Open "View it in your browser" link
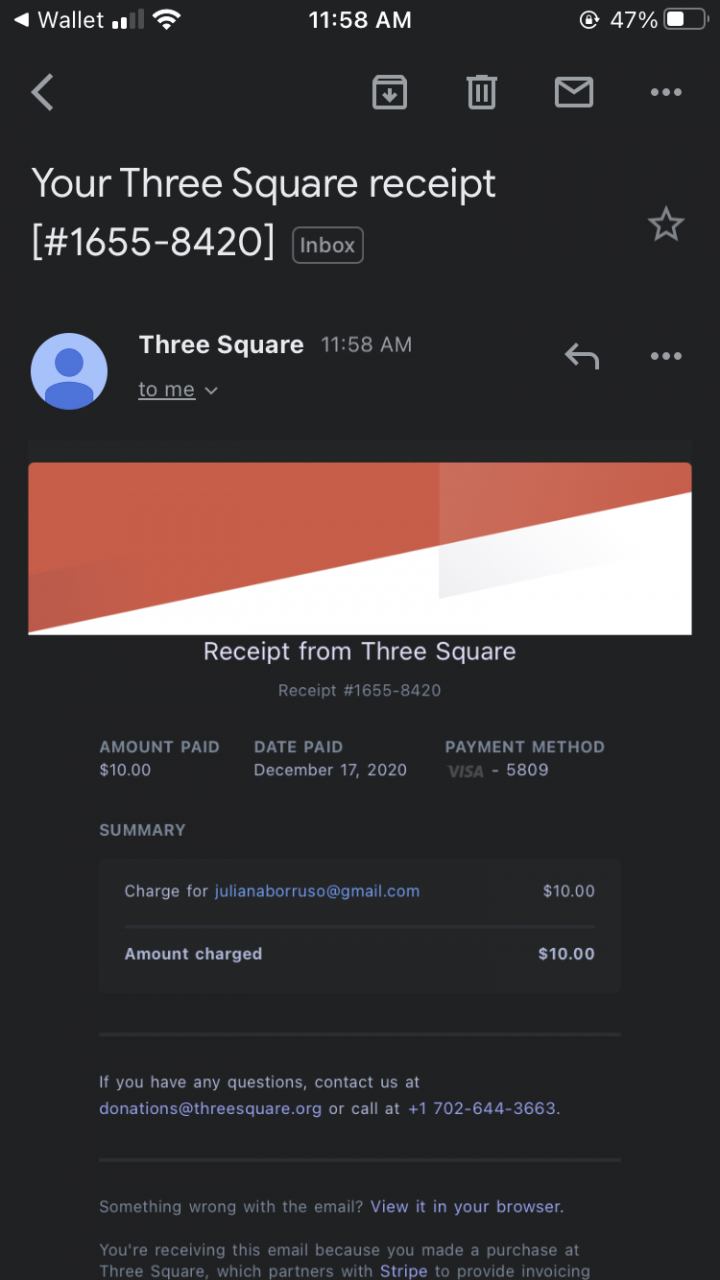The height and width of the screenshot is (1280, 720). click(x=466, y=1206)
